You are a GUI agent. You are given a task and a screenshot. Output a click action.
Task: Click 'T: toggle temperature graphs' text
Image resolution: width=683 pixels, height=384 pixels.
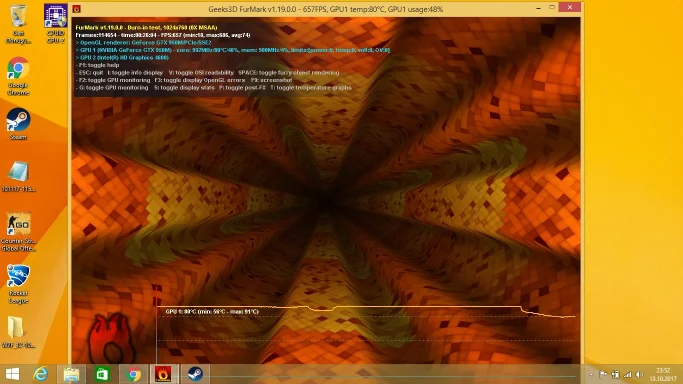(311, 88)
